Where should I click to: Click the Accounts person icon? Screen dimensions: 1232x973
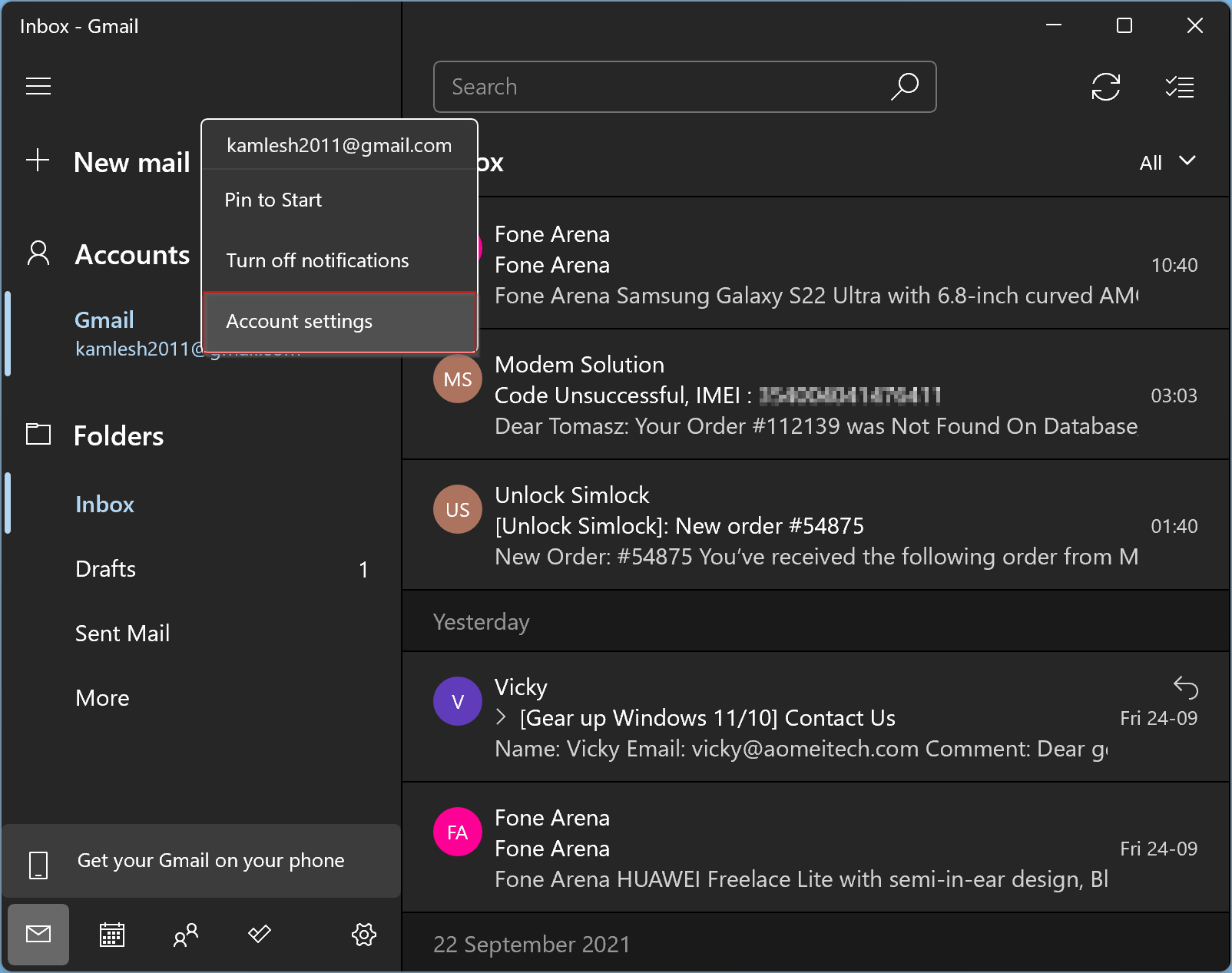tap(38, 253)
